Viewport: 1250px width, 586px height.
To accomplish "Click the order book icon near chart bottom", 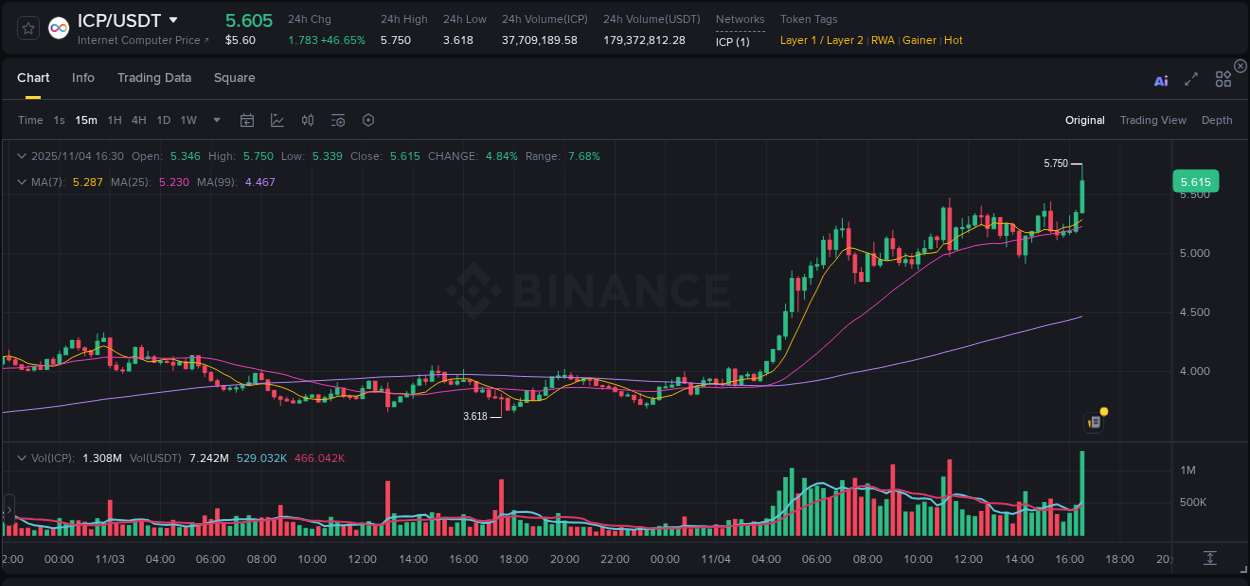I will [1093, 421].
